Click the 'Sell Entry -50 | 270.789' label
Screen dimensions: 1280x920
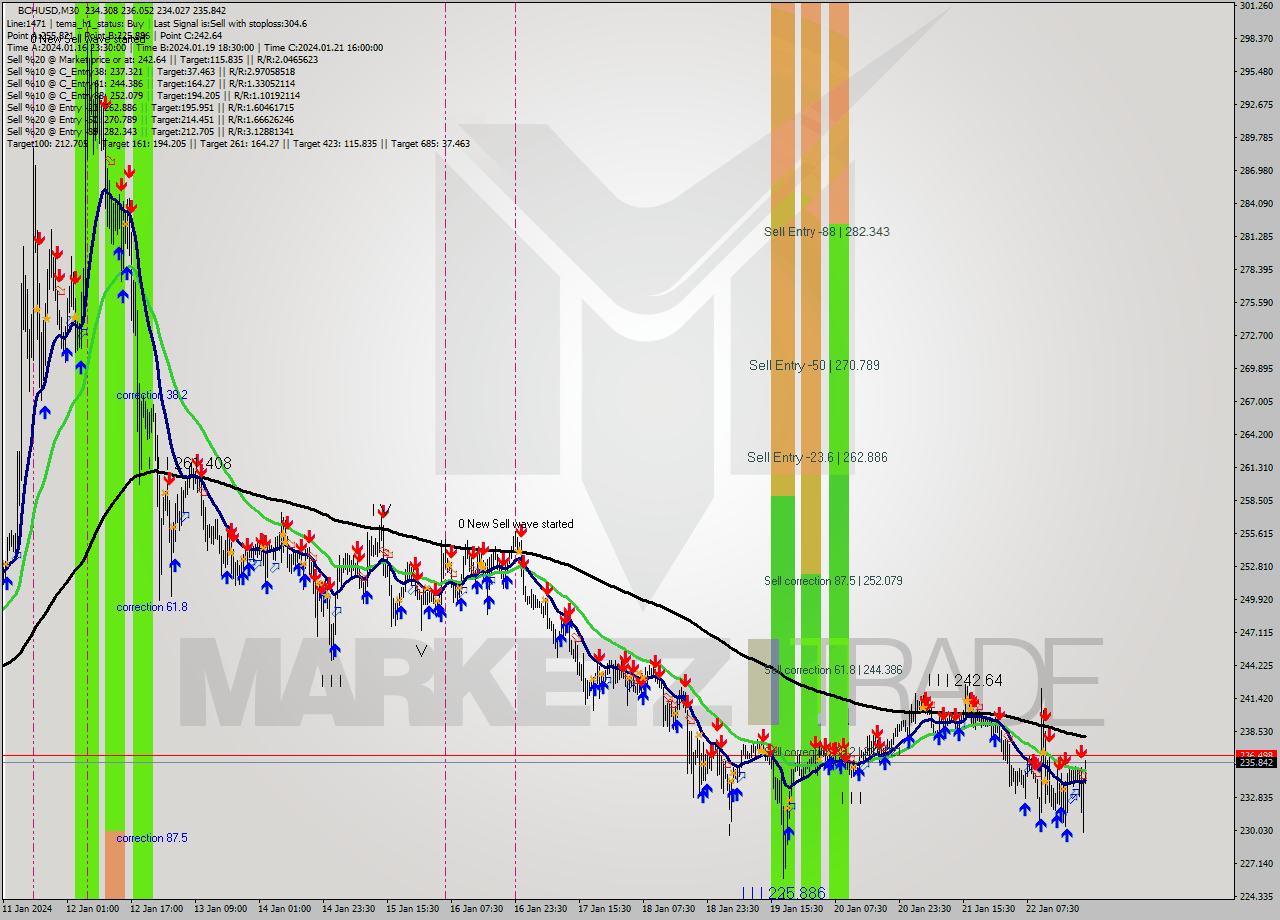point(814,365)
